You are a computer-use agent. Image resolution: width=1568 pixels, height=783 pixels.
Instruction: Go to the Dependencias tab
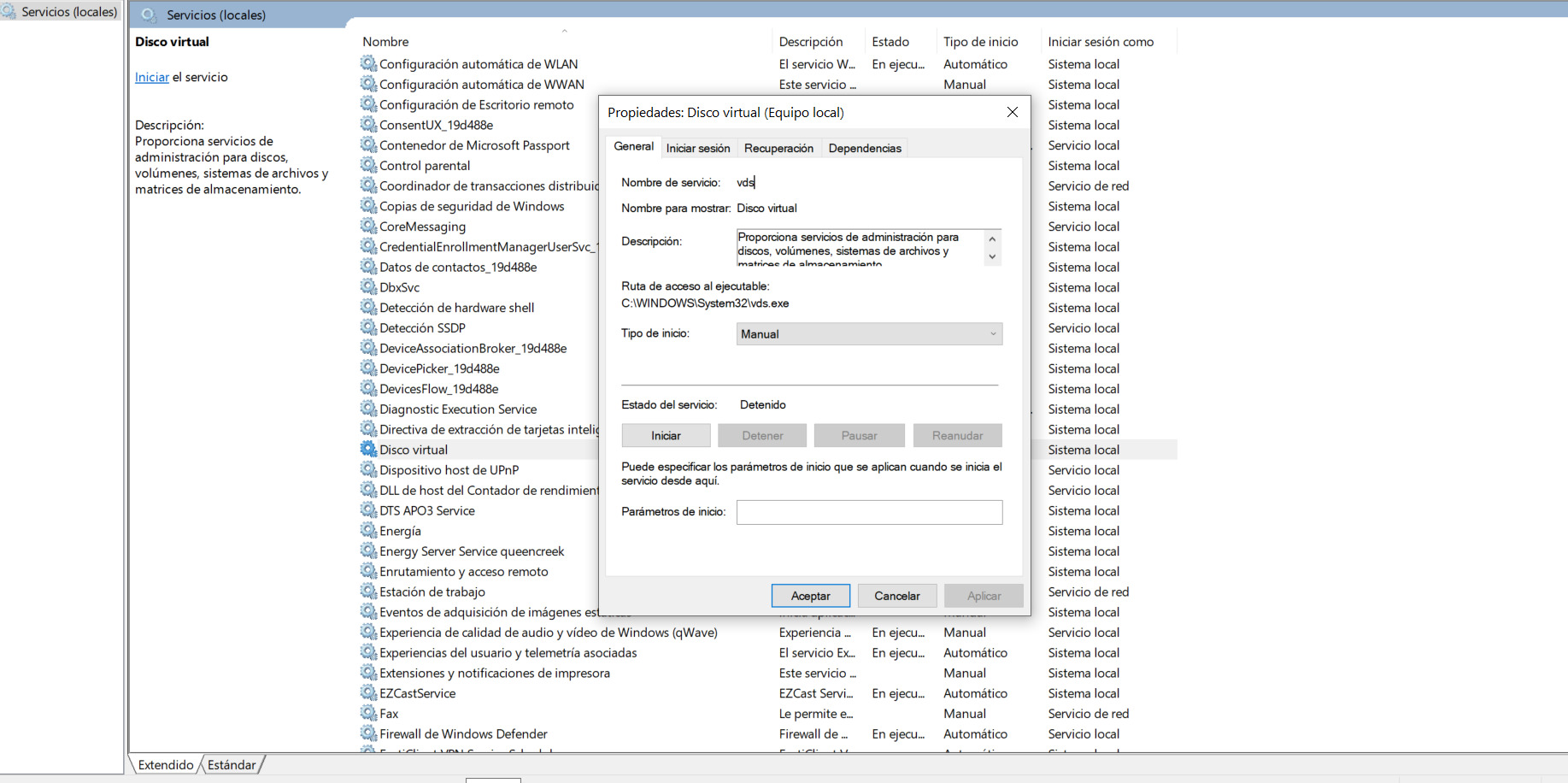(864, 148)
